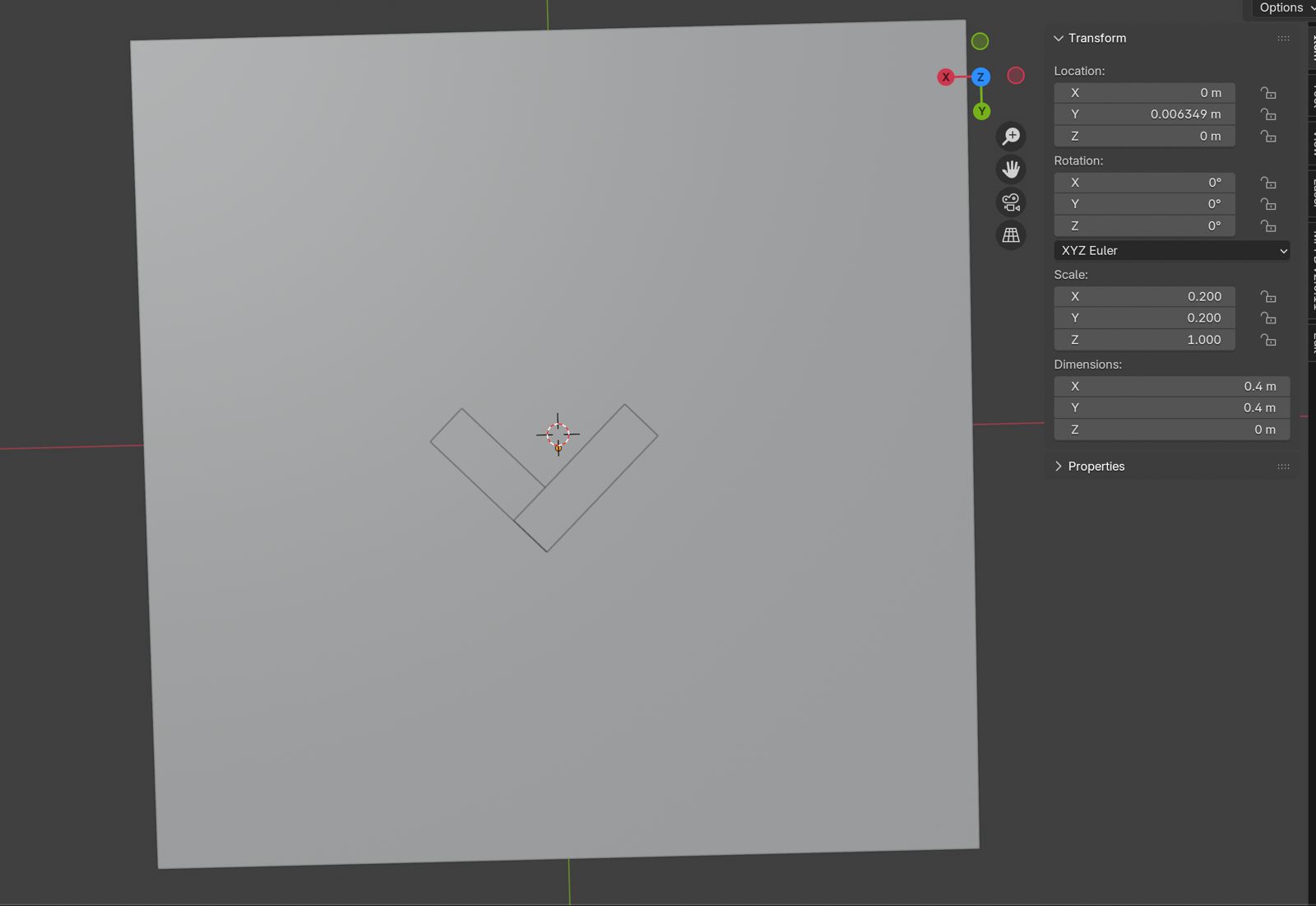Click the negative Y green gizmo circle

[x=980, y=41]
